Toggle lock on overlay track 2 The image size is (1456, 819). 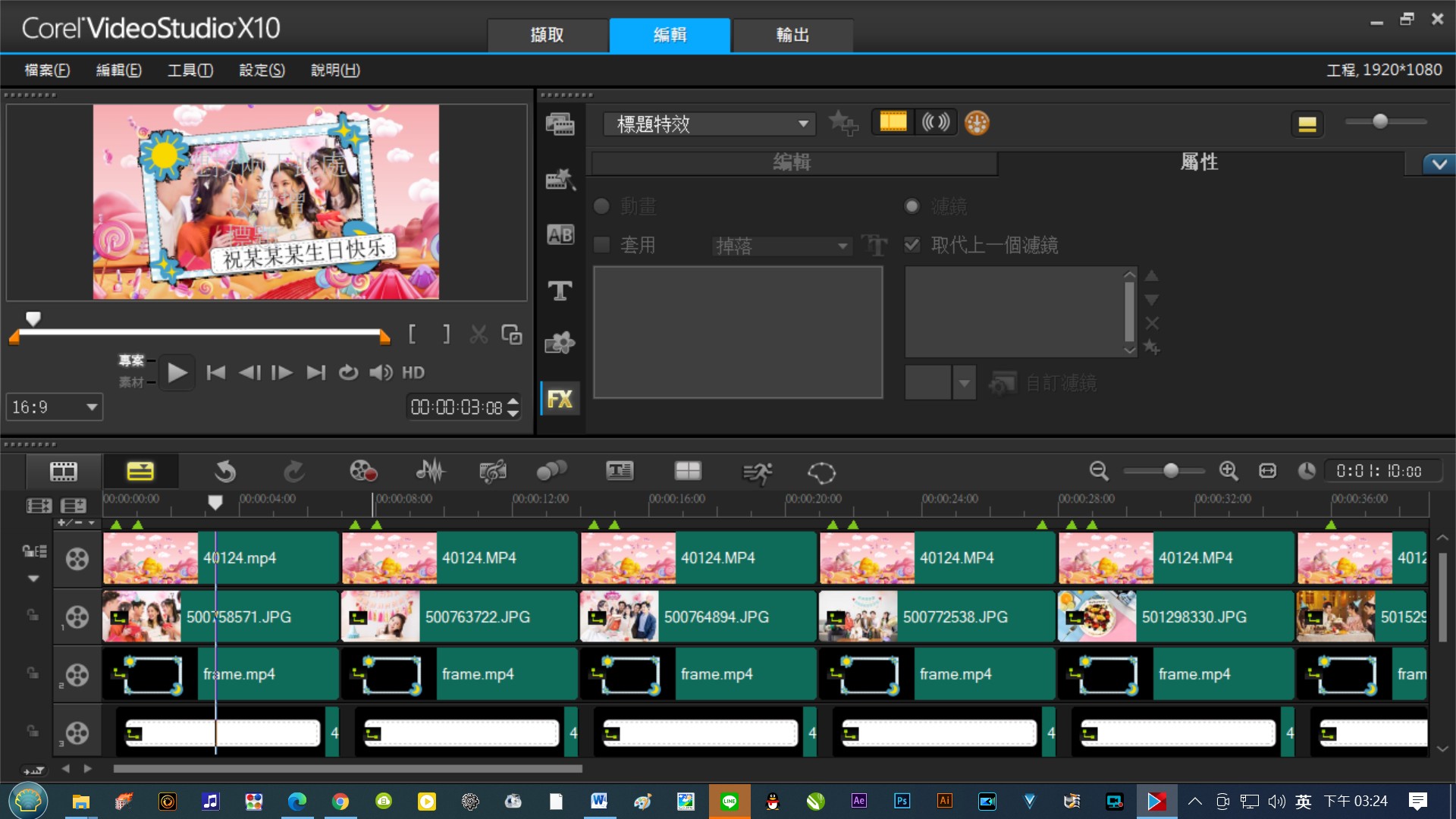pyautogui.click(x=33, y=673)
